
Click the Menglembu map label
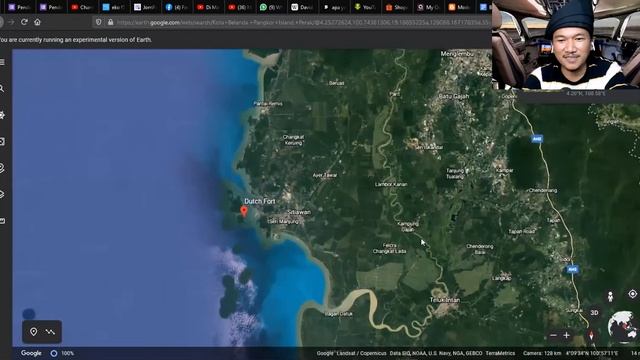pos(457,54)
